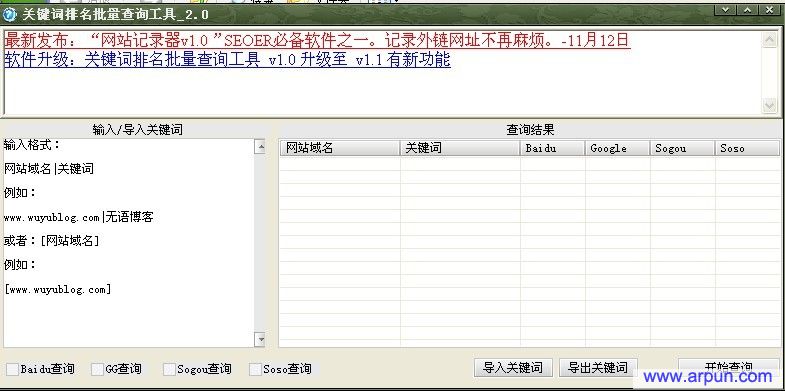Enable the Baidu查询 checkbox
785x391 pixels.
click(x=13, y=369)
